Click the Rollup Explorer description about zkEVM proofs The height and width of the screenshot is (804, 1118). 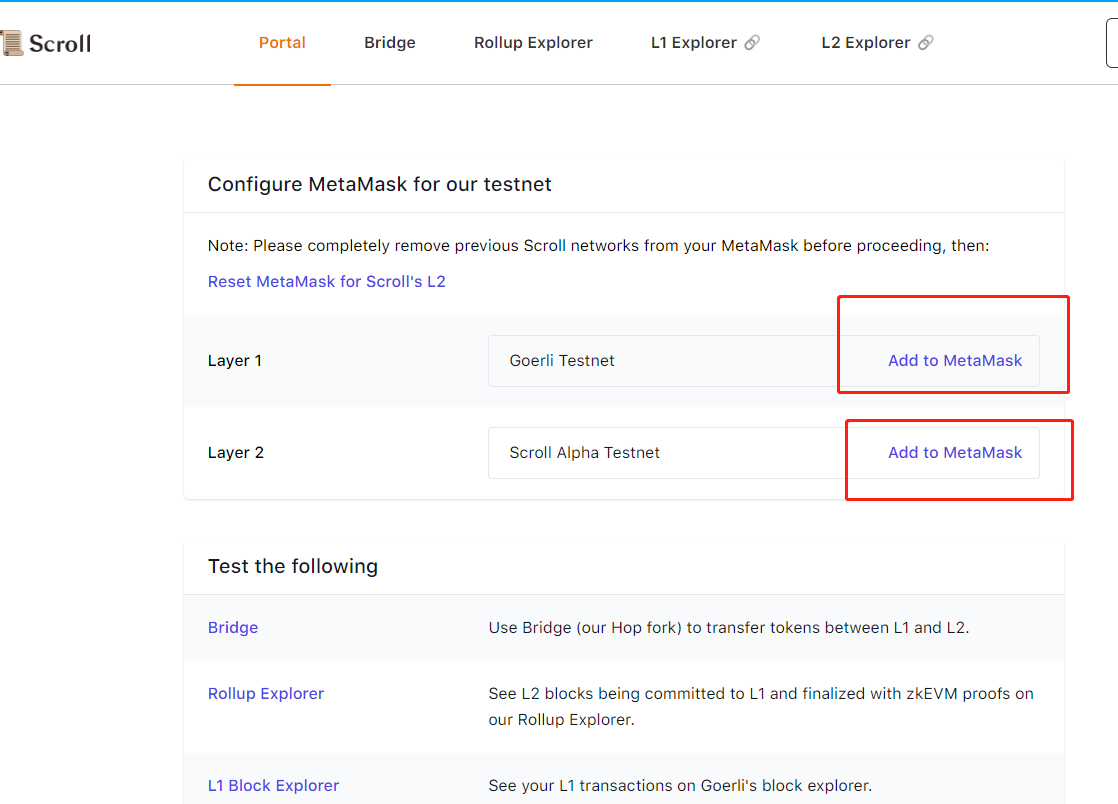click(761, 706)
